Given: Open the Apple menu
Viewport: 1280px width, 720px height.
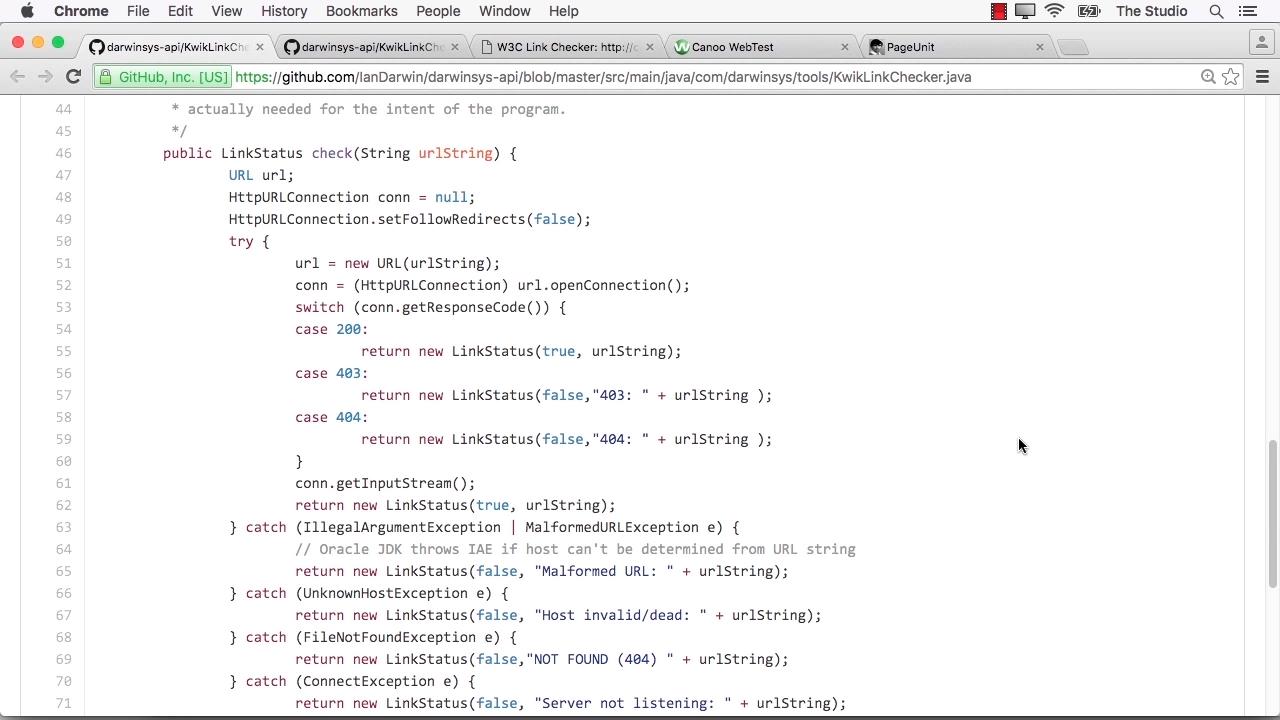Looking at the screenshot, I should pos(27,11).
